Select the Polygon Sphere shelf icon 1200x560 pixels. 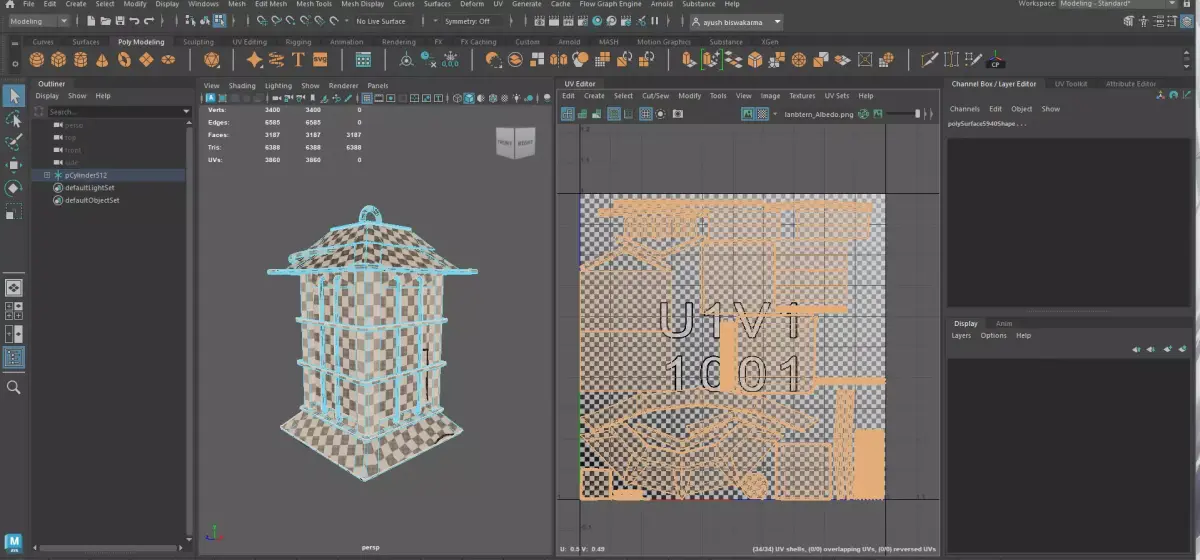[x=36, y=60]
